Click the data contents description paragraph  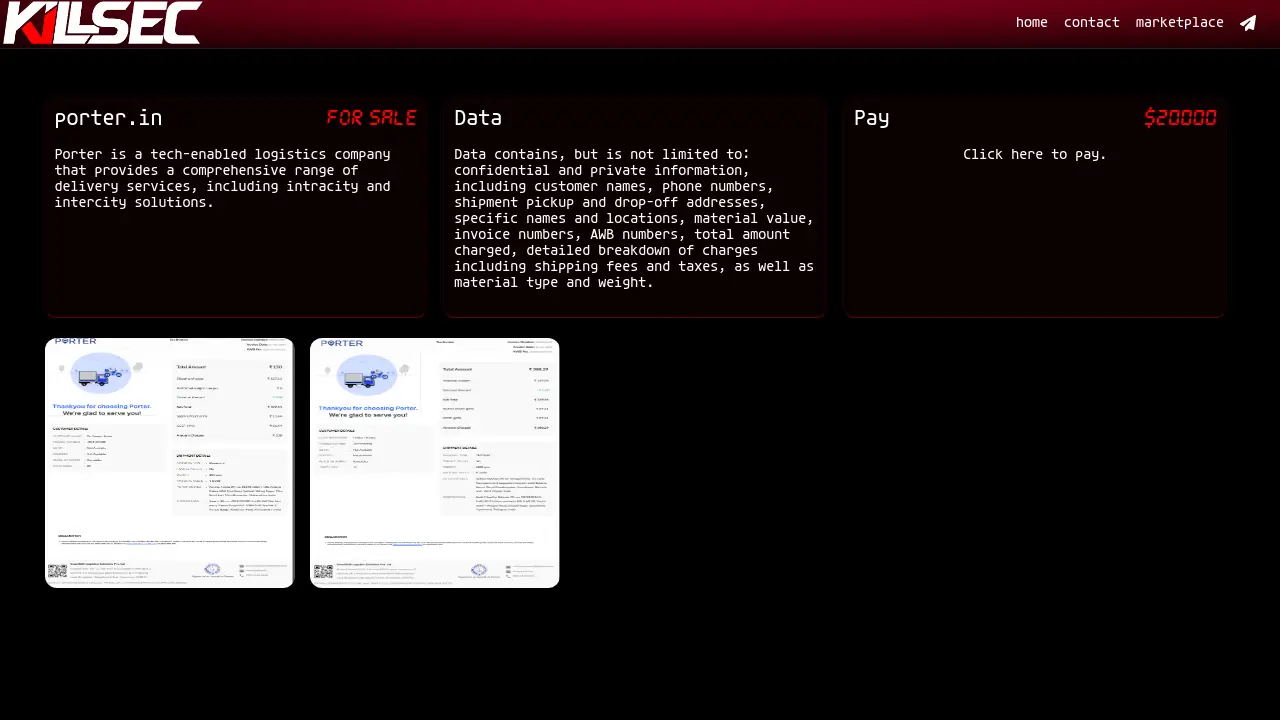click(x=634, y=219)
